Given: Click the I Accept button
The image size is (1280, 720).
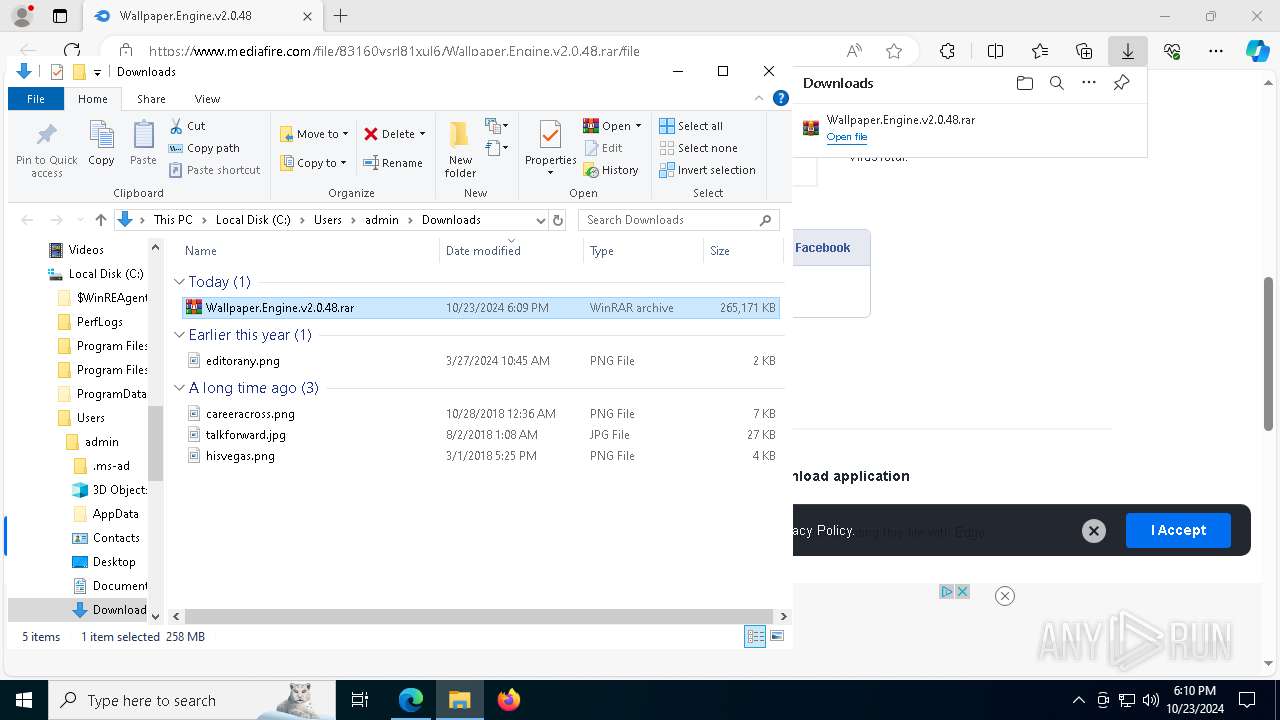Looking at the screenshot, I should tap(1178, 530).
